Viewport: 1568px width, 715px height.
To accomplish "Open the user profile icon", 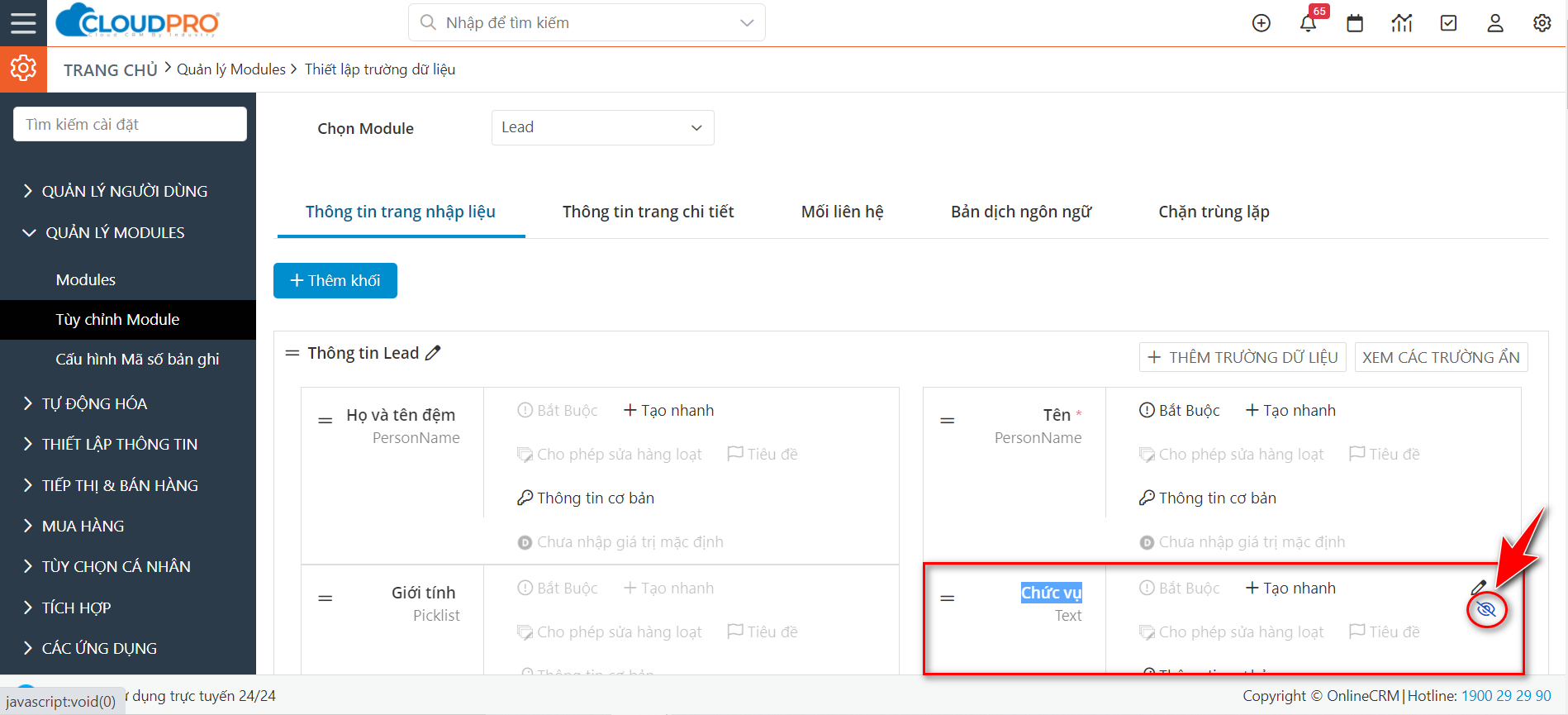I will point(1495,23).
